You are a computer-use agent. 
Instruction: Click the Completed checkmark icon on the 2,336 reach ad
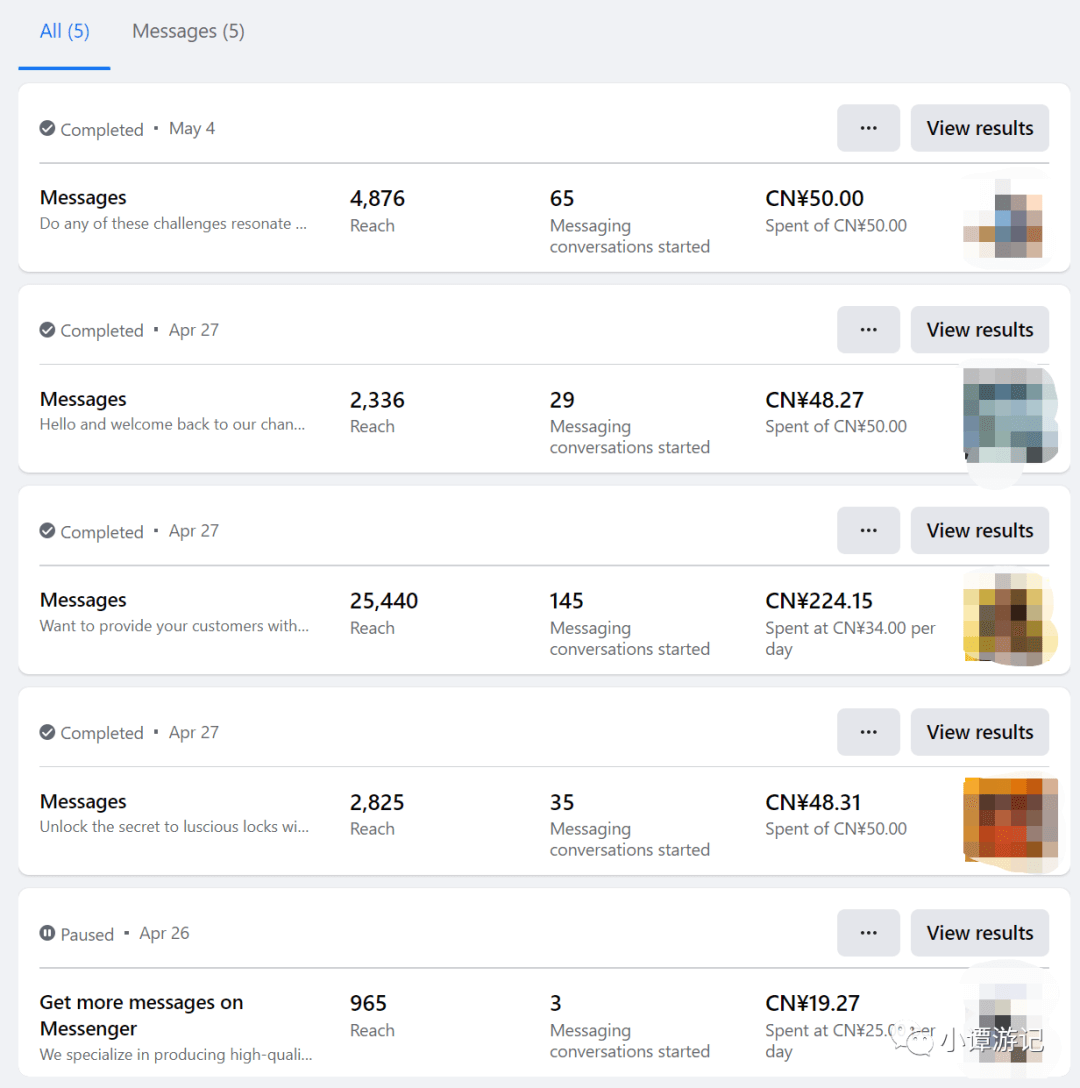[47, 330]
